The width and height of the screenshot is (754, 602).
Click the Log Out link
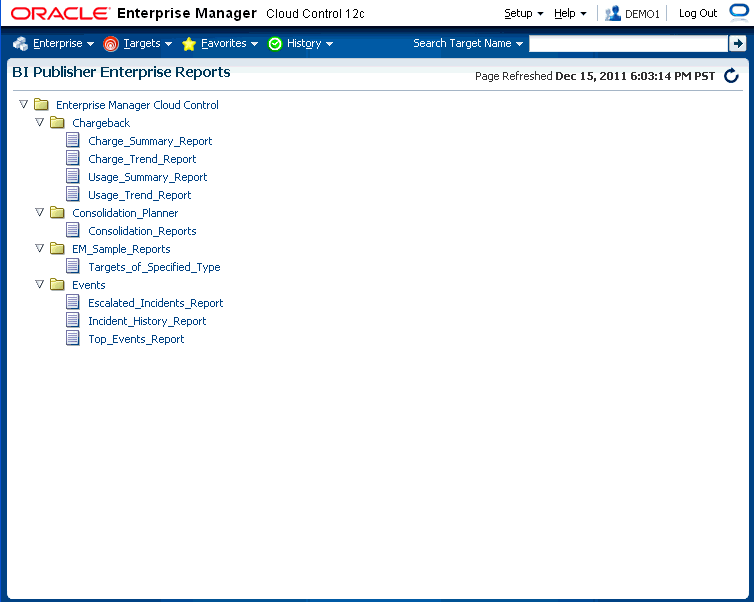pyautogui.click(x=698, y=13)
